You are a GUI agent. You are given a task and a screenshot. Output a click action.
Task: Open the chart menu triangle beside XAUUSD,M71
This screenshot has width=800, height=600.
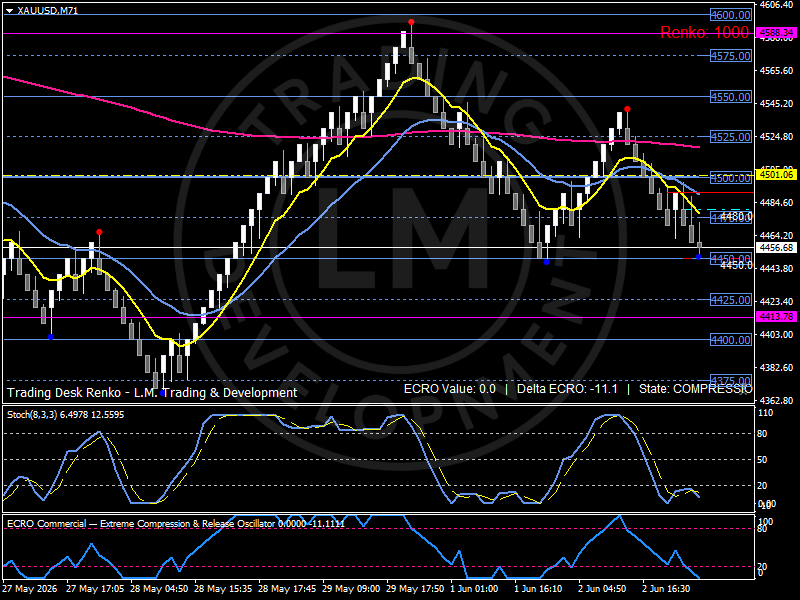(x=9, y=11)
